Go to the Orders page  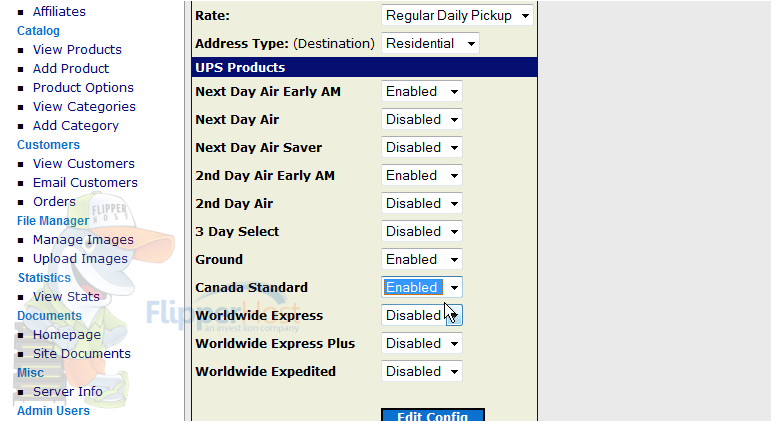pyautogui.click(x=54, y=201)
